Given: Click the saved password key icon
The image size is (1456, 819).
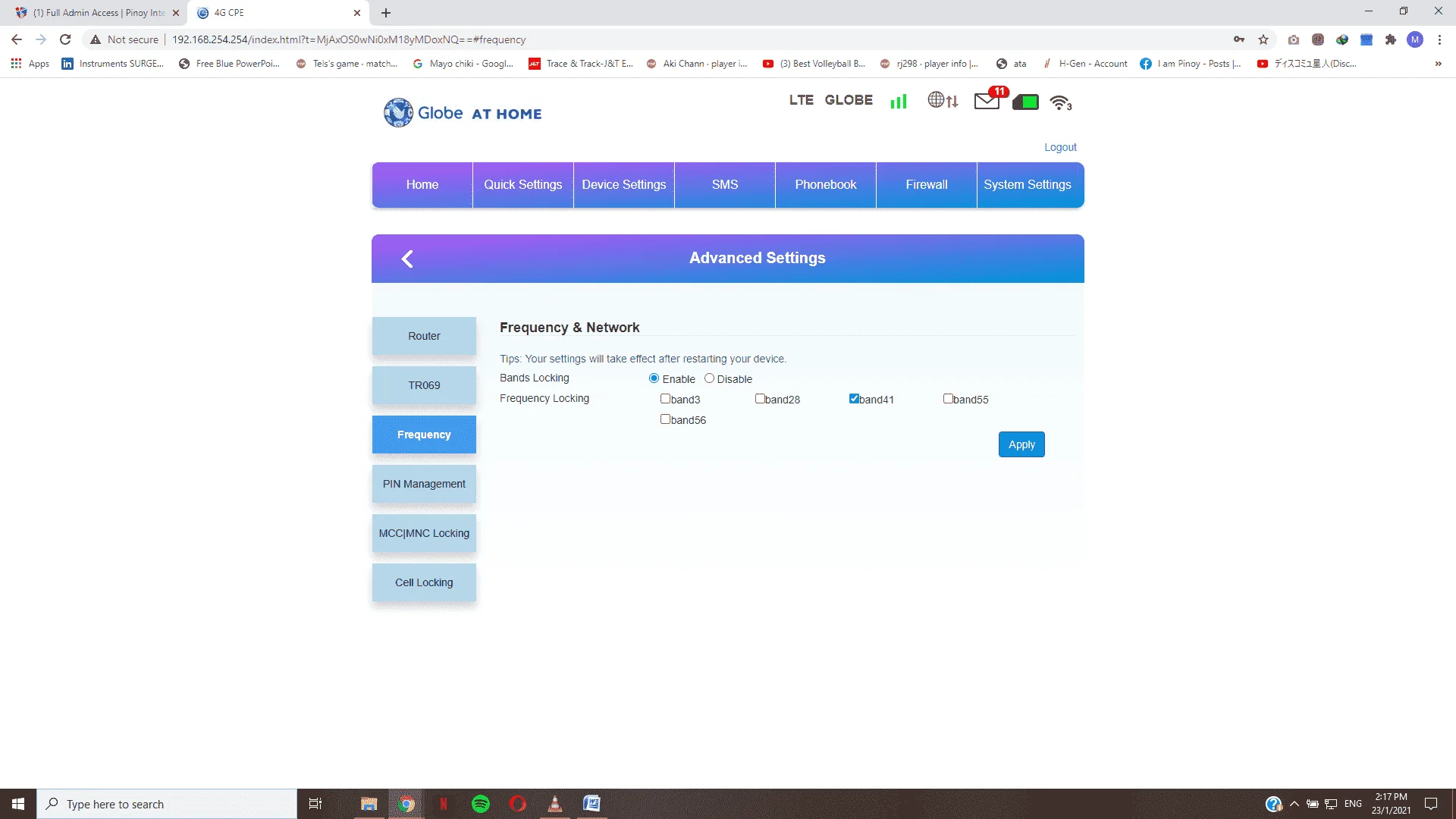Looking at the screenshot, I should [1239, 39].
